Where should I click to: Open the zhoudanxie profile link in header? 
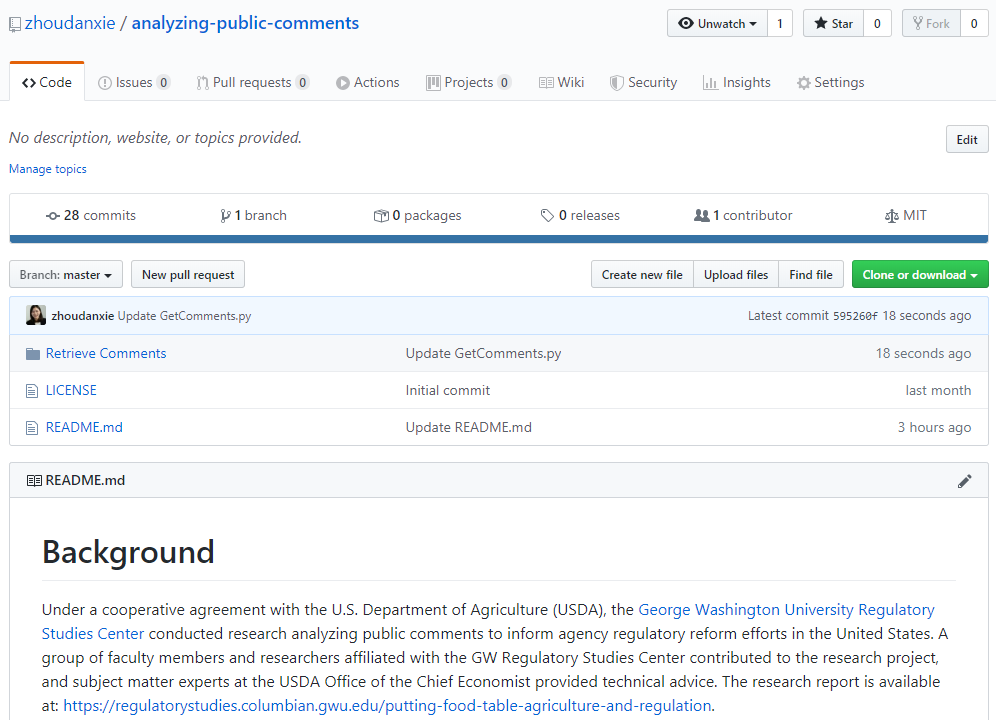coord(70,24)
